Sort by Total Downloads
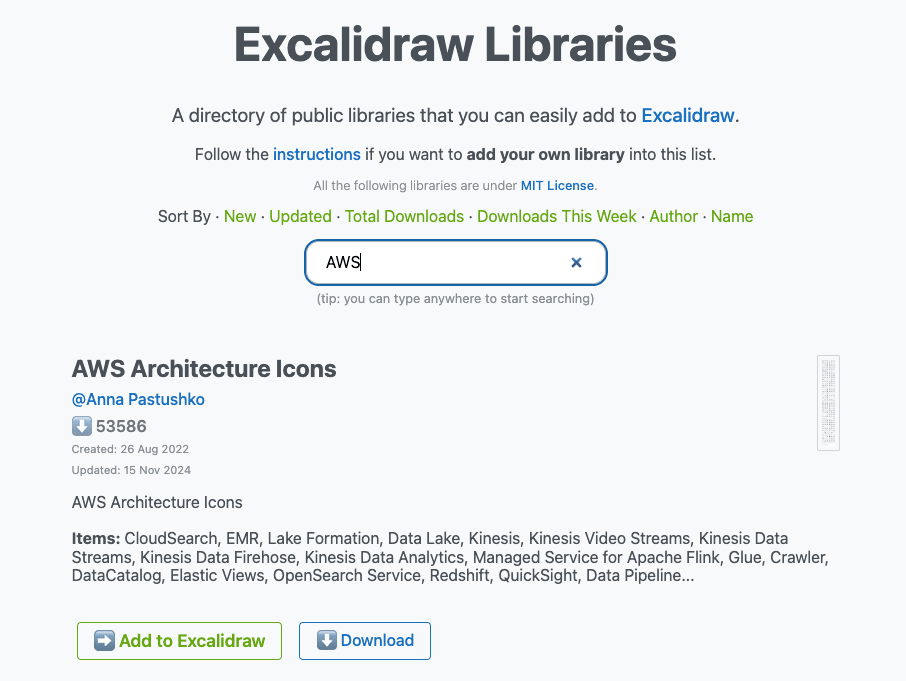This screenshot has height=681, width=906. coord(404,216)
